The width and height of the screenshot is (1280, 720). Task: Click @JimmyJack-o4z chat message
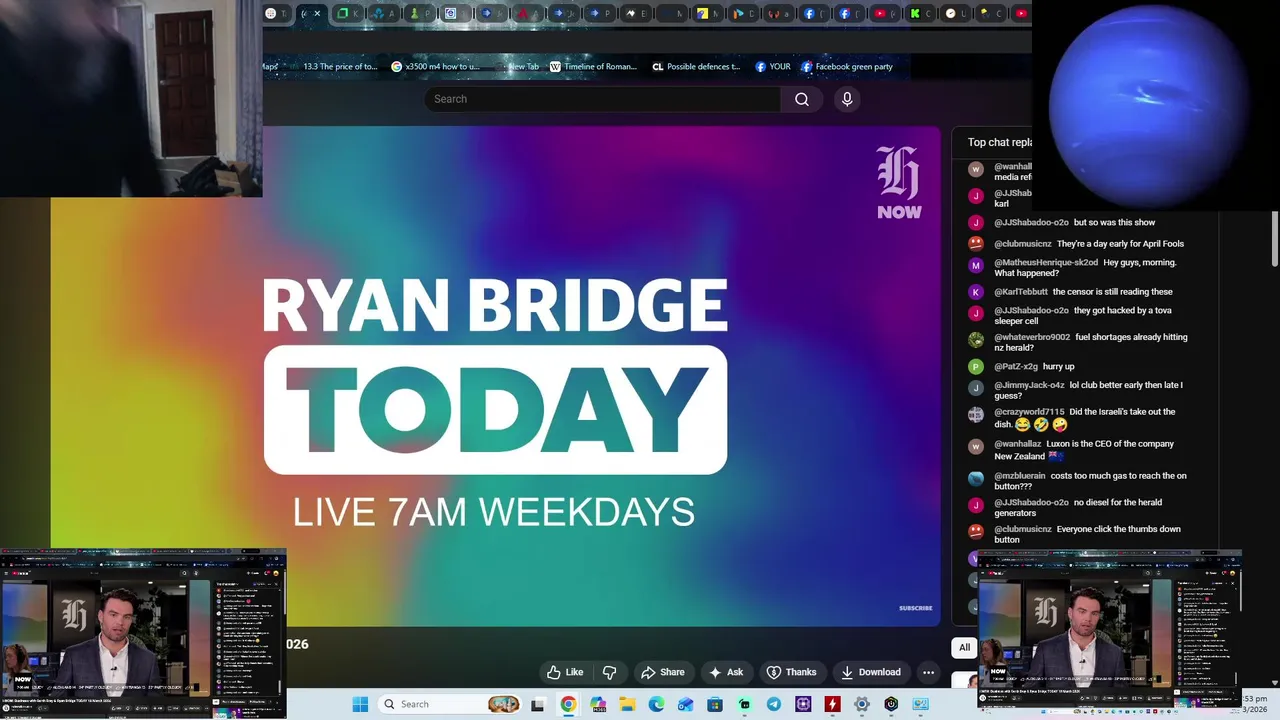(x=1078, y=390)
